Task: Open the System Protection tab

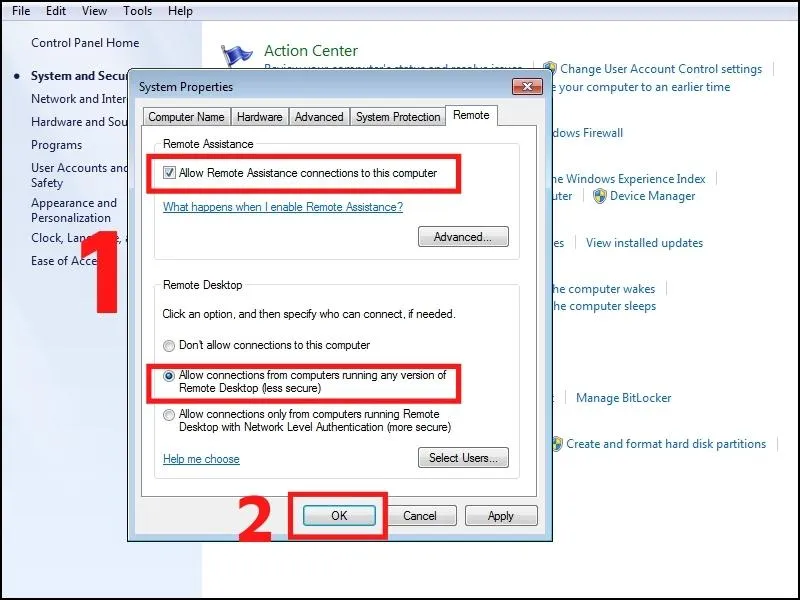Action: (x=397, y=117)
